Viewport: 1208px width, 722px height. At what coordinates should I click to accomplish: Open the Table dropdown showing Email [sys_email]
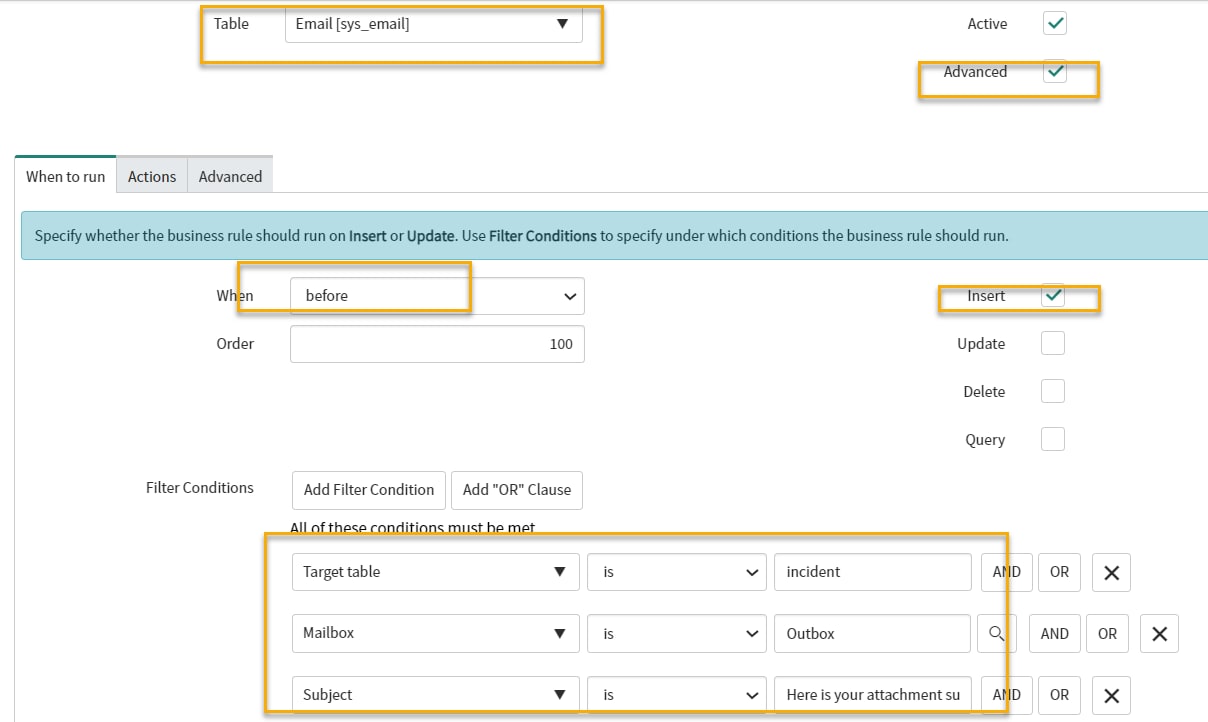(x=435, y=24)
